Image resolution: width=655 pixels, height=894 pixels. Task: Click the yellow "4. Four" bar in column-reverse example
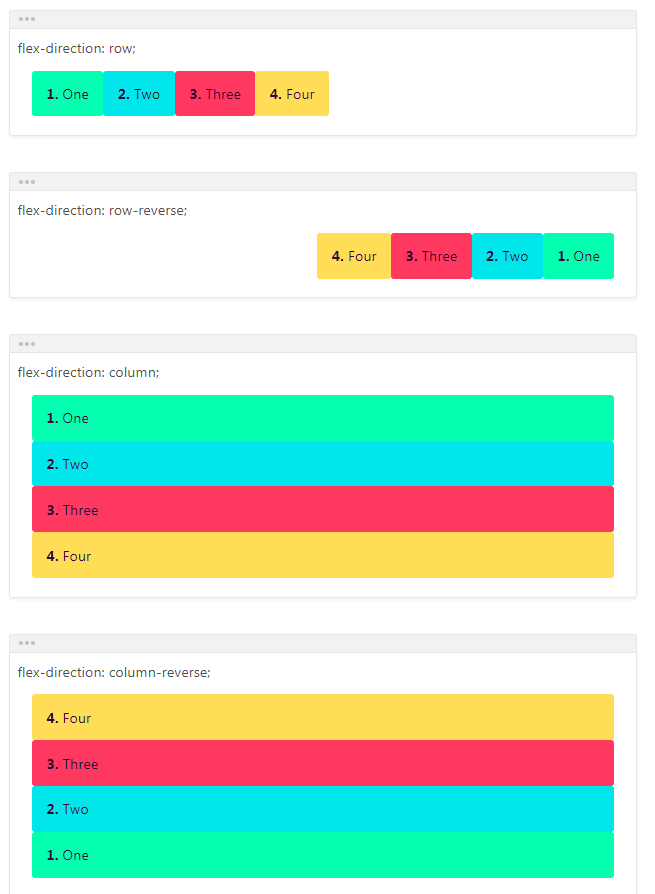pos(322,718)
